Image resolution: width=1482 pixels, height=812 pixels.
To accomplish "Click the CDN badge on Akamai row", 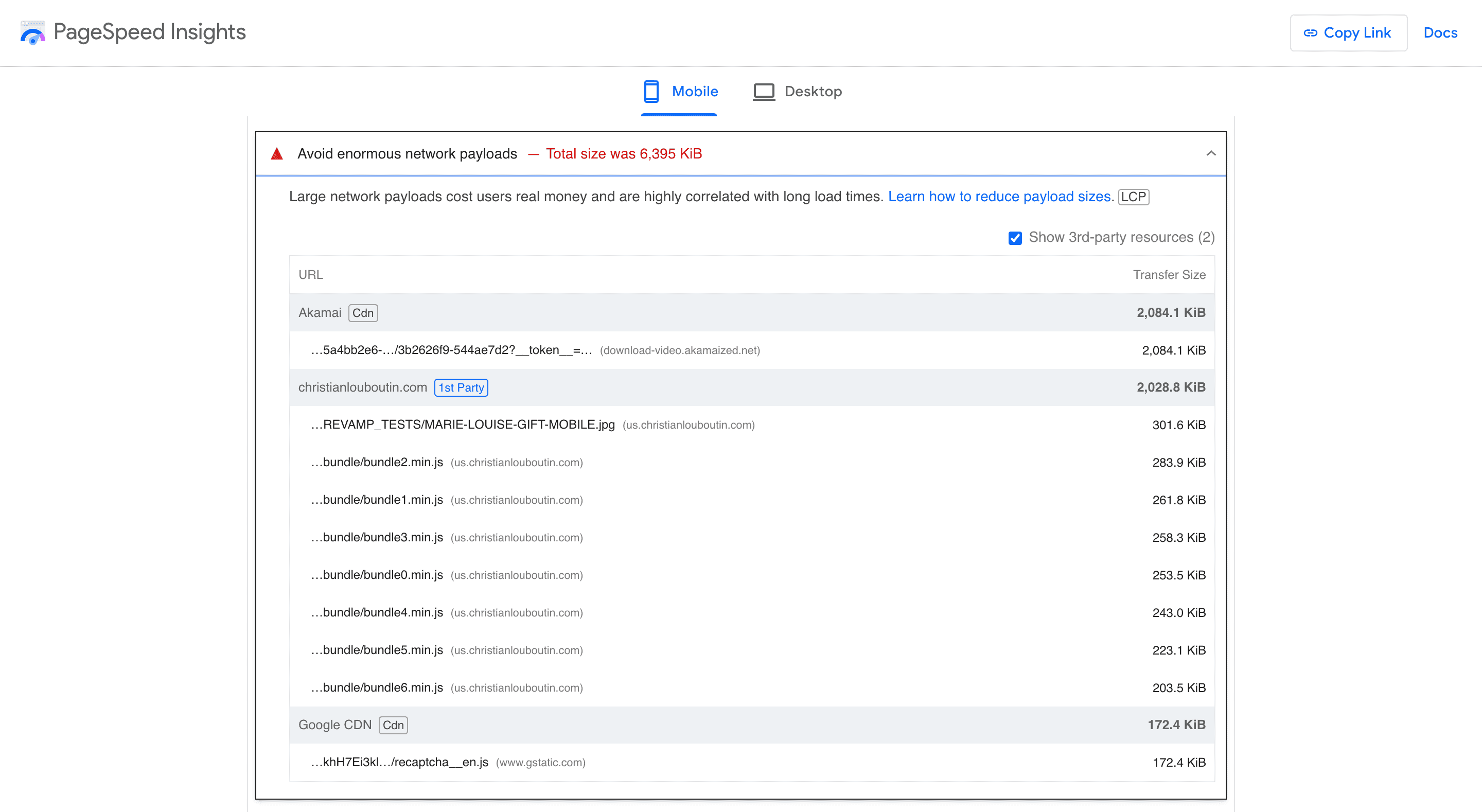I will [363, 312].
